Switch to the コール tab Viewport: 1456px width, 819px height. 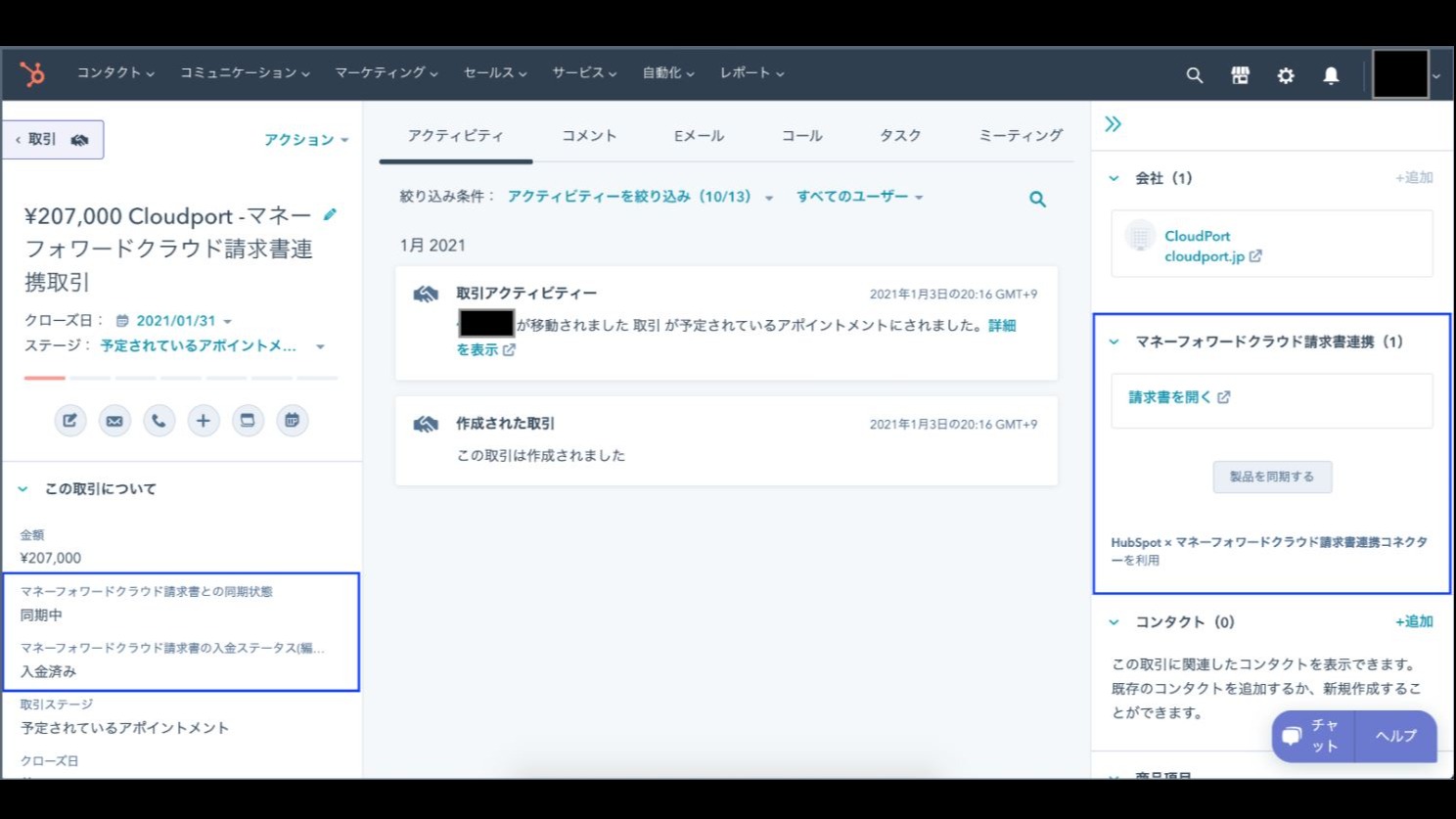800,136
